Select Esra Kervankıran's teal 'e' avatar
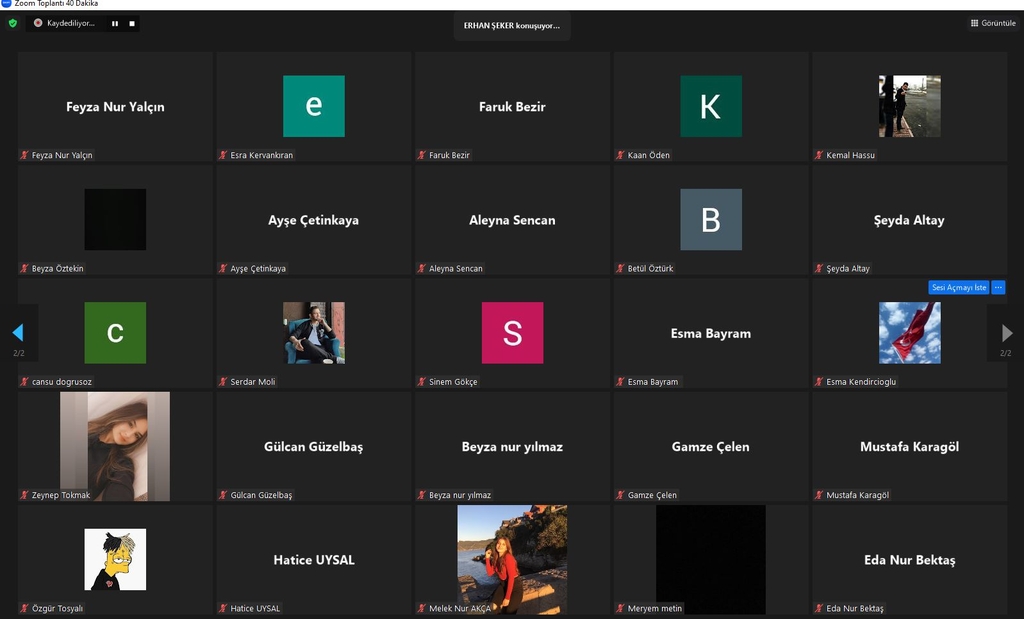This screenshot has height=619, width=1024. tap(313, 106)
